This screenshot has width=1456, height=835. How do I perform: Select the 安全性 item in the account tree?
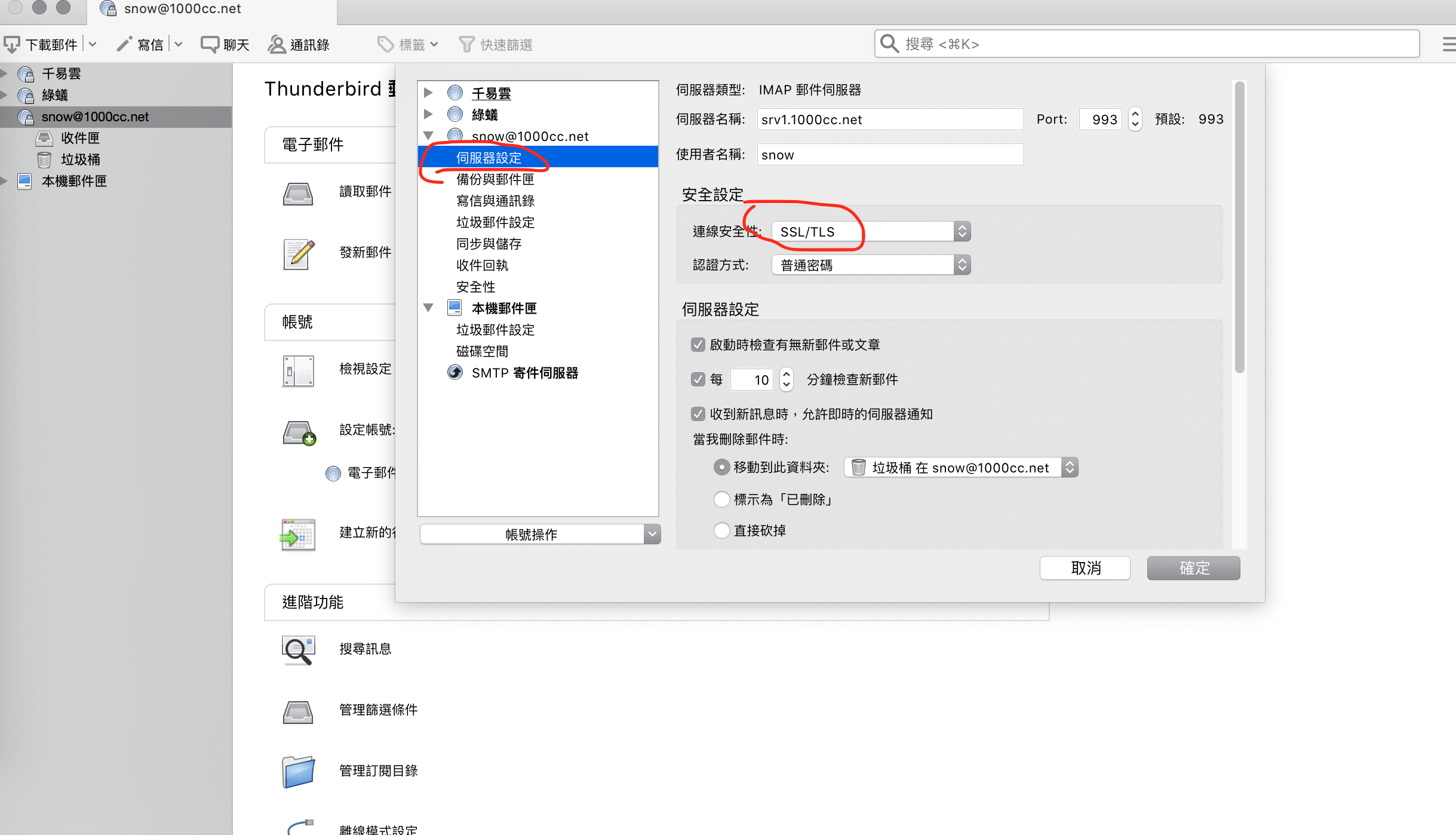(475, 287)
